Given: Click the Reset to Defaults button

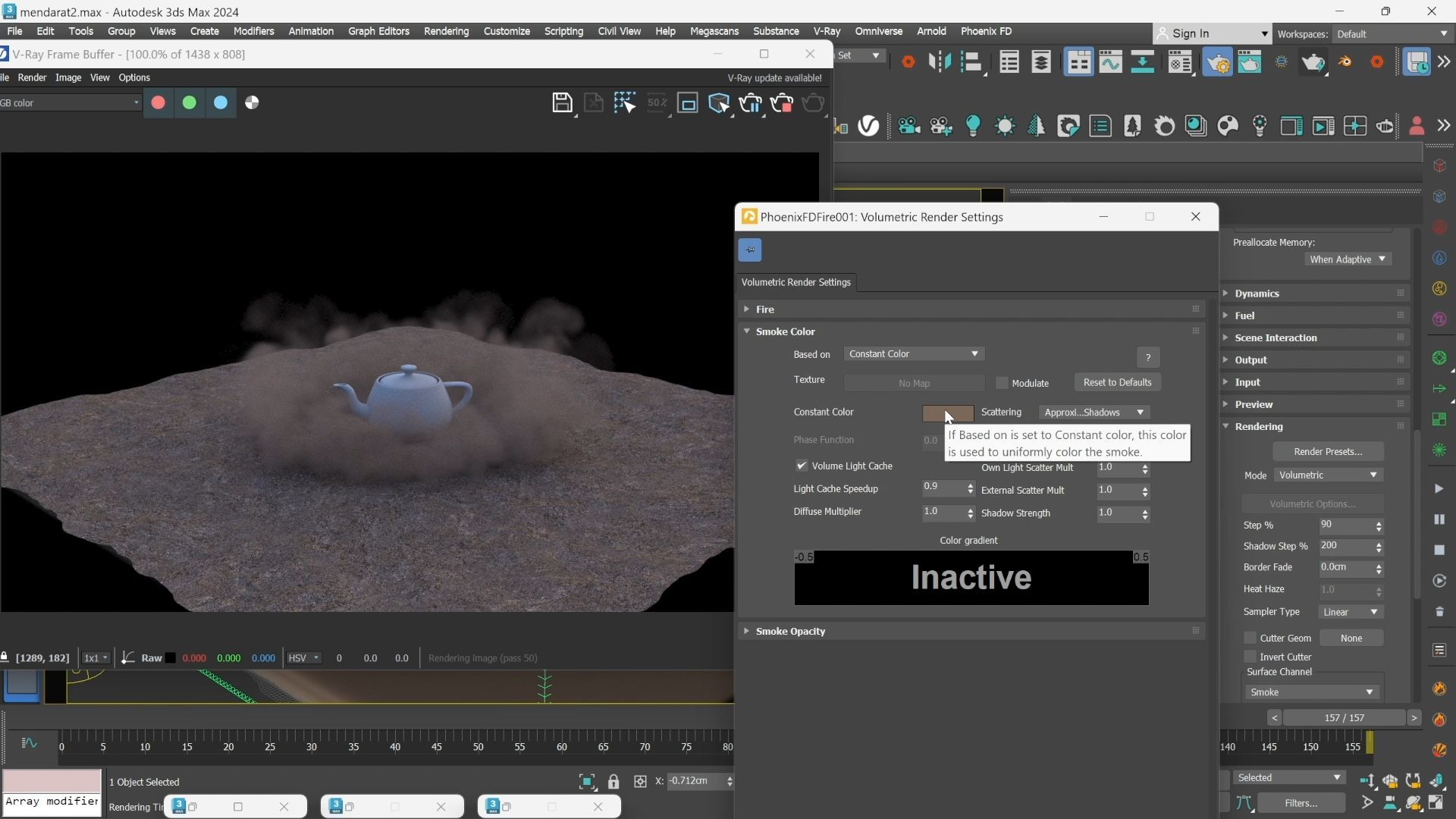Looking at the screenshot, I should click(1117, 382).
